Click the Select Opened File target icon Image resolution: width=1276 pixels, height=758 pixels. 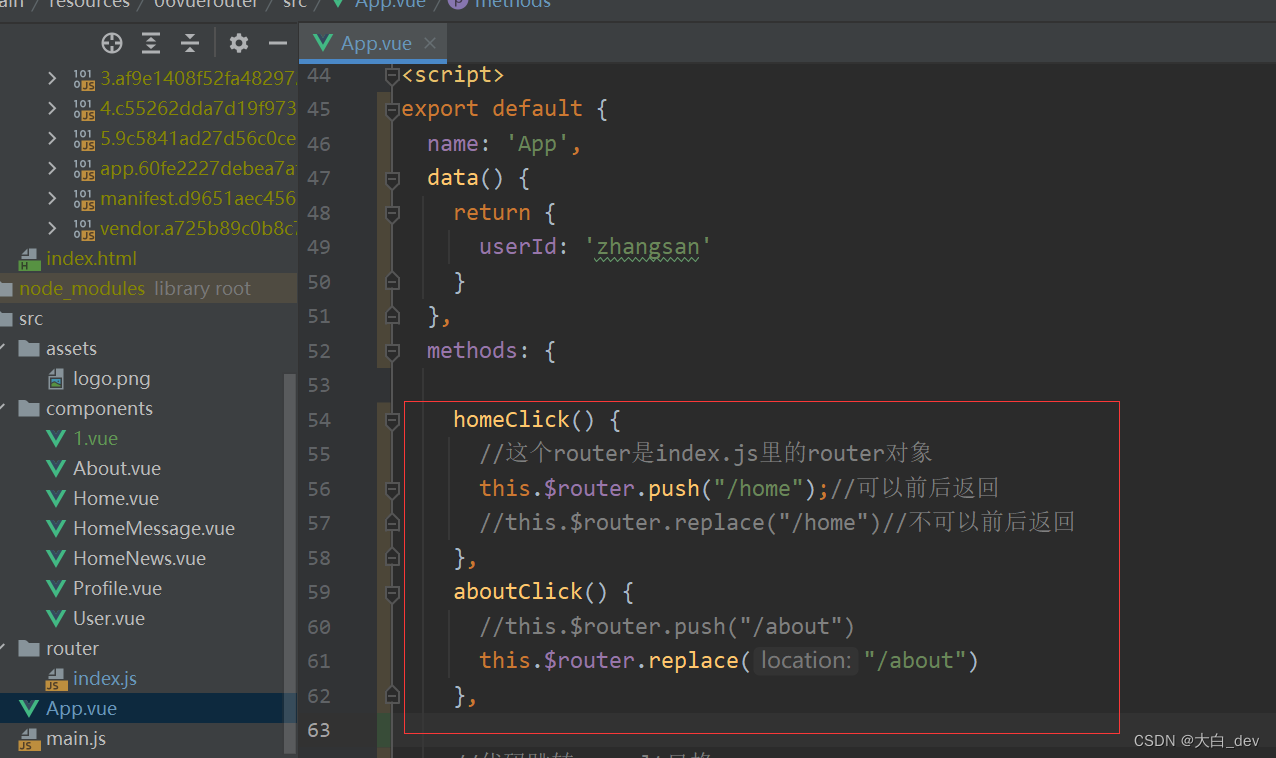(111, 43)
